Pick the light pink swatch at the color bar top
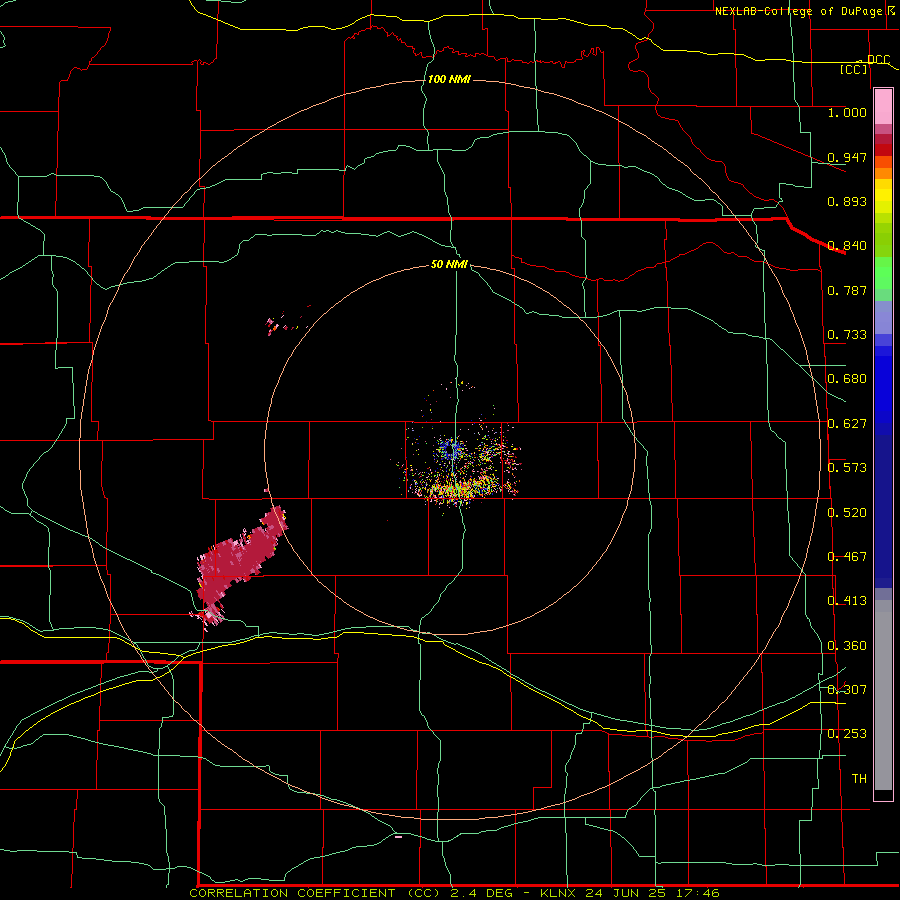This screenshot has width=900, height=900. [883, 106]
